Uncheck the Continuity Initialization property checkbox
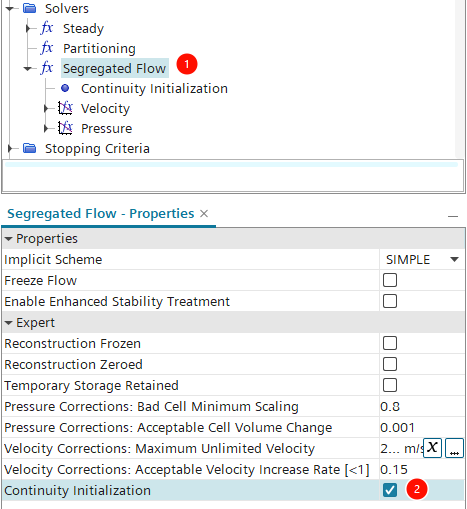The image size is (467, 509). point(390,490)
